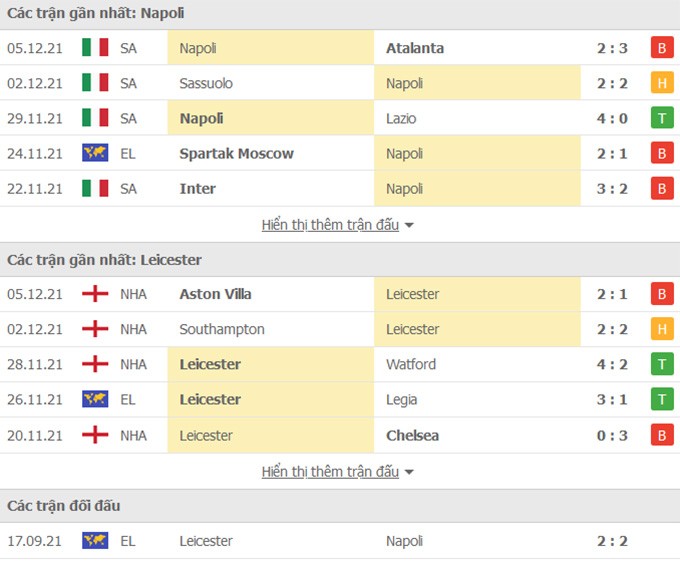
Task: Click the dropdown arrow under the Napoli matches
Action: 409,225
